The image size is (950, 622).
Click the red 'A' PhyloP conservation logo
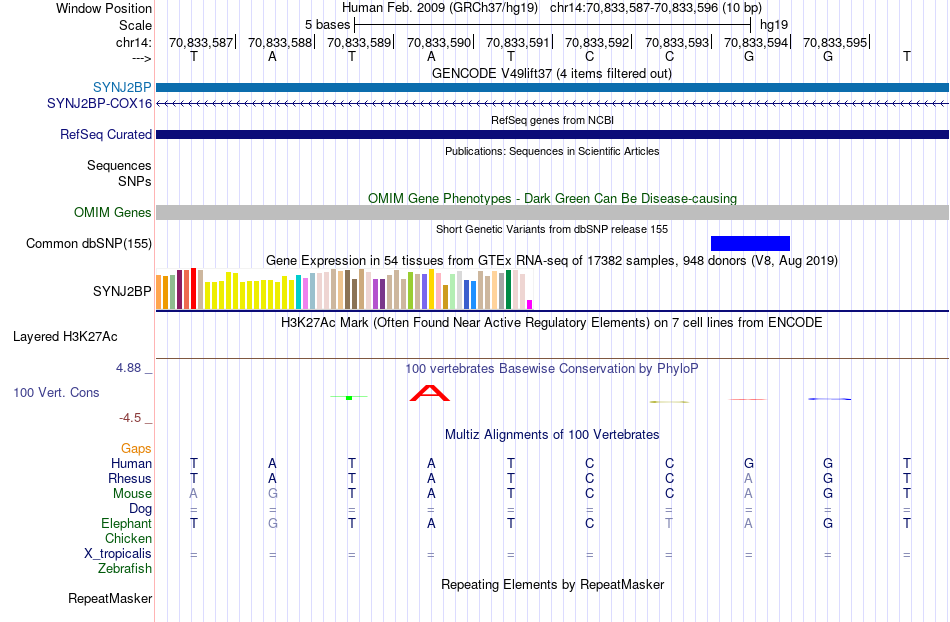click(x=430, y=393)
